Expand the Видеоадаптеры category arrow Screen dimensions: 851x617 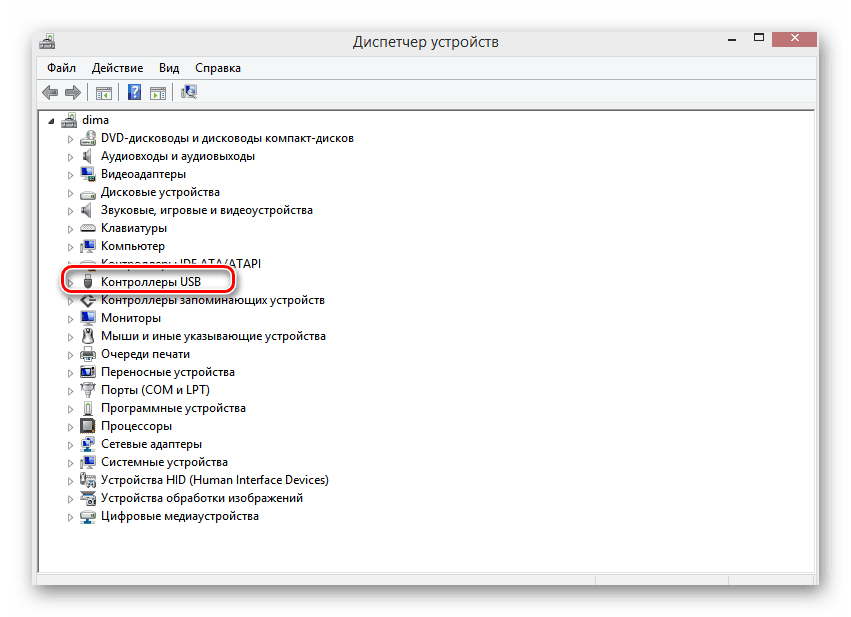pyautogui.click(x=70, y=174)
